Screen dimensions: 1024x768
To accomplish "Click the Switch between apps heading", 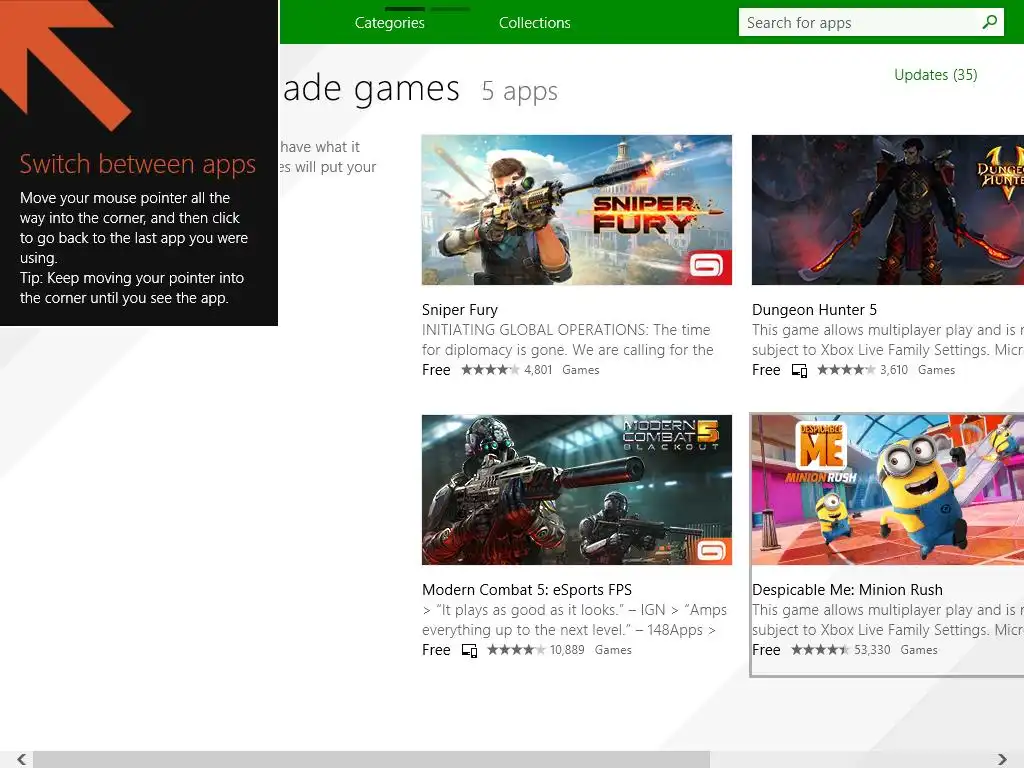I will [138, 164].
